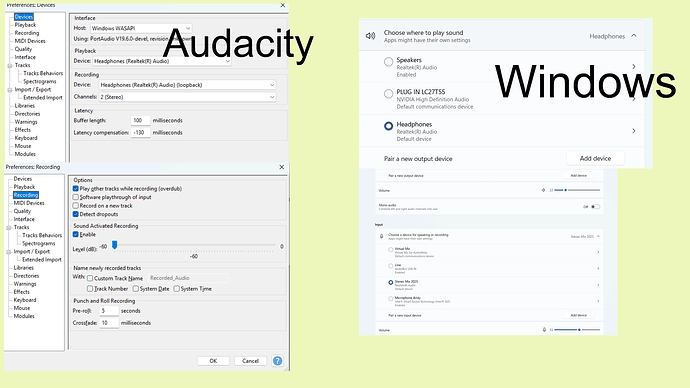This screenshot has height=388, width=690.
Task: Select Extended Import in the Preferences: Recording tree
Action: 42,260
